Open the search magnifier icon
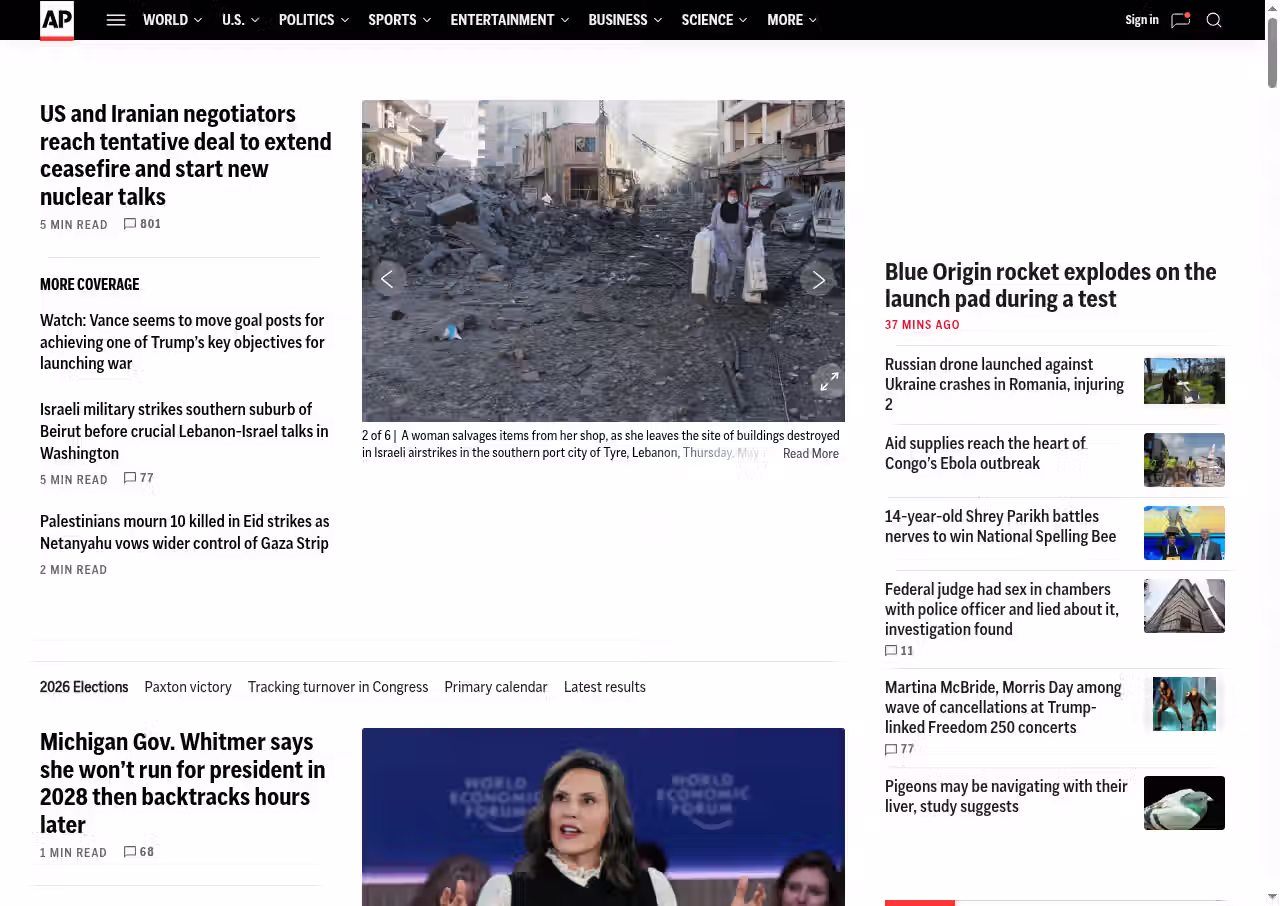1280x906 pixels. [1214, 20]
